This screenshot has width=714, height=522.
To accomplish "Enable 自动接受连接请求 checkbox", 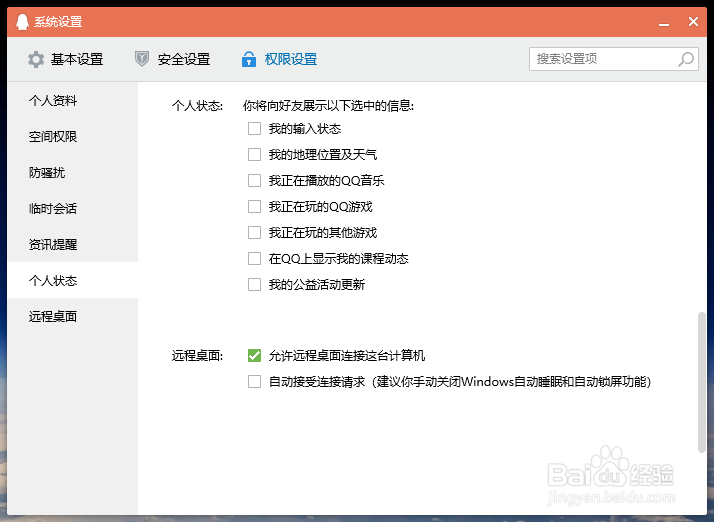I will (x=255, y=381).
